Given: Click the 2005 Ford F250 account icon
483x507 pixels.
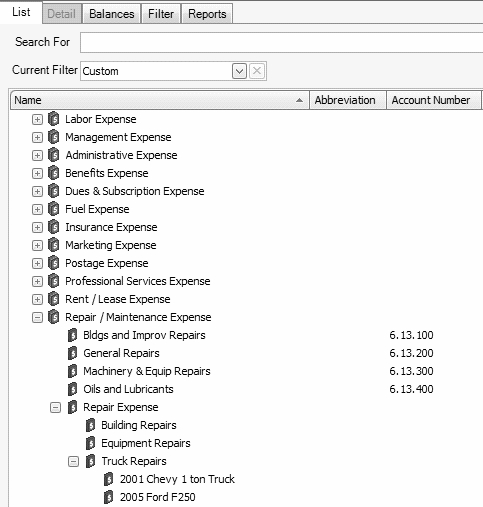Looking at the screenshot, I should 108,497.
